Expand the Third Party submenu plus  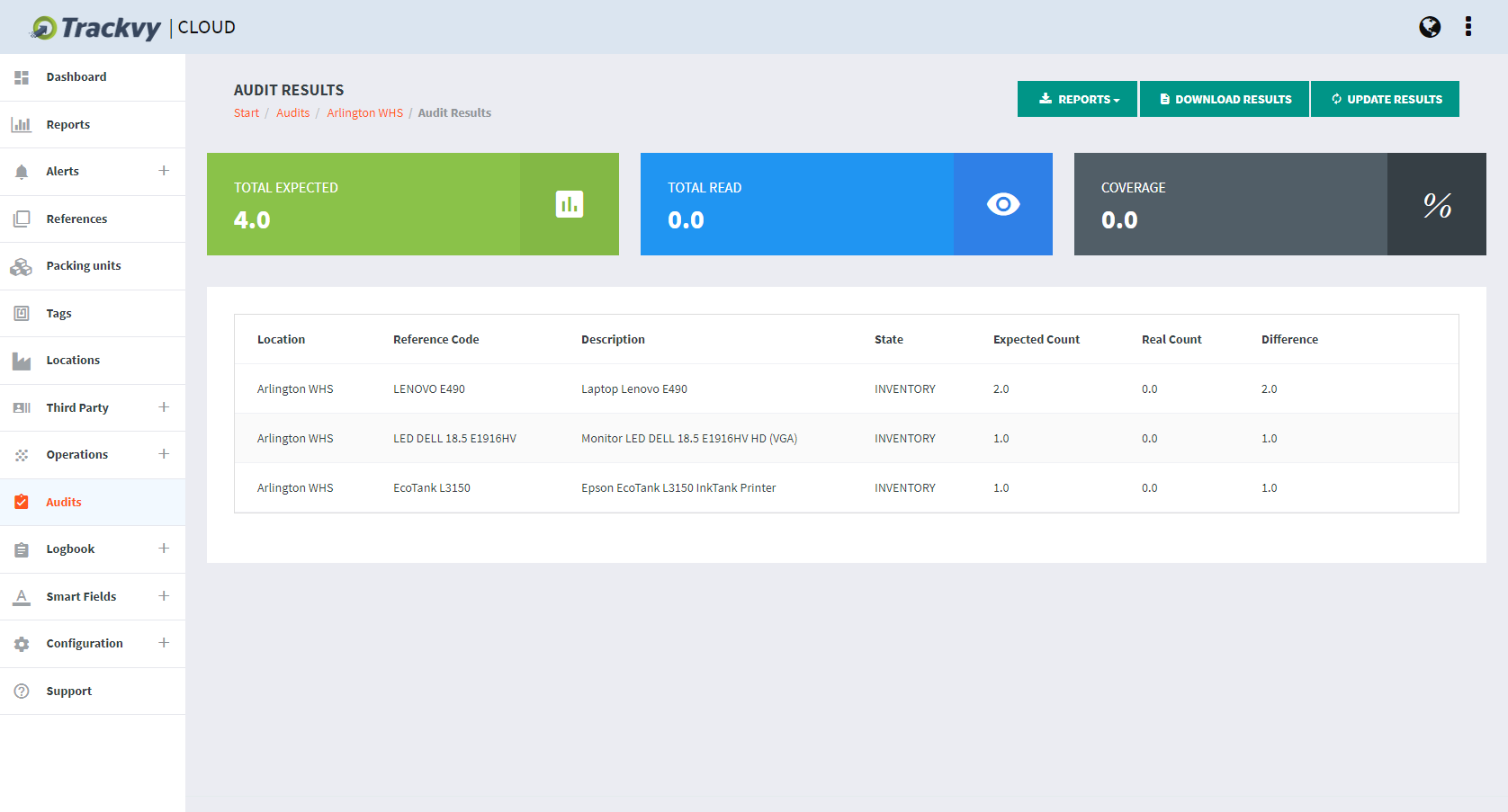[164, 407]
